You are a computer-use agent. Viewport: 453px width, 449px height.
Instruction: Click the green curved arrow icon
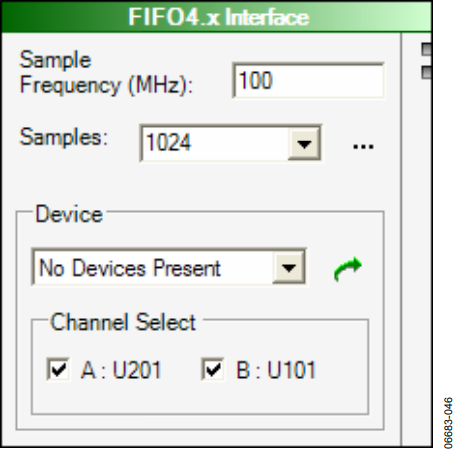[x=348, y=269]
